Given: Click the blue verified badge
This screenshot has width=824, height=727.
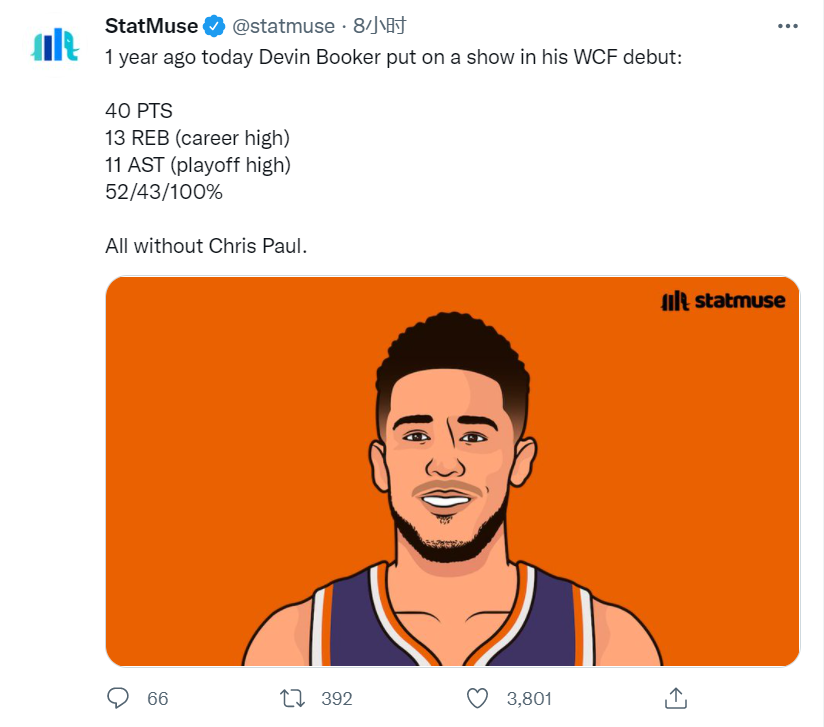Looking at the screenshot, I should 214,26.
